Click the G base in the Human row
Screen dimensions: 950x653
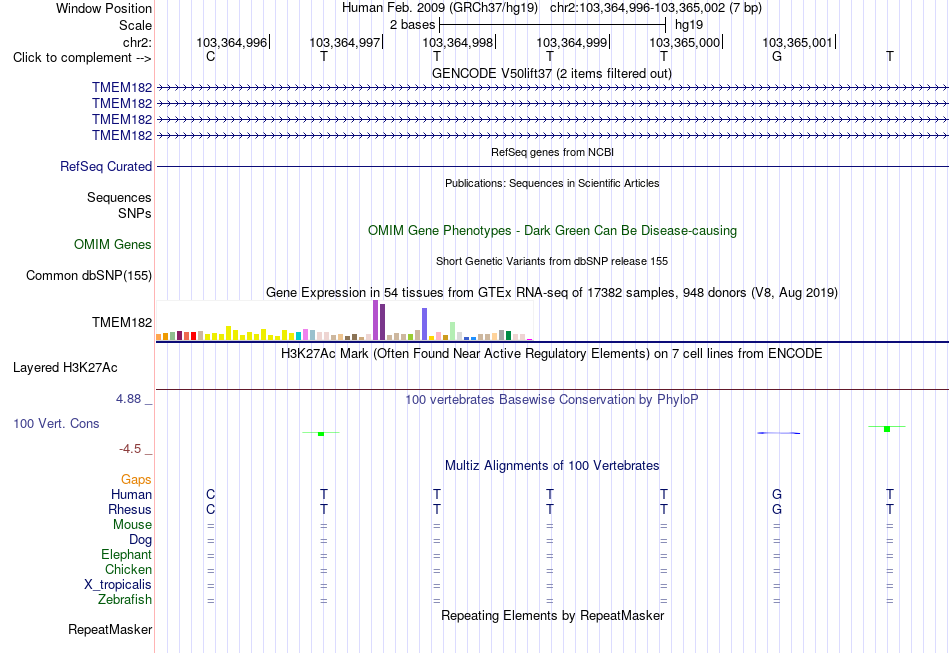(x=777, y=494)
